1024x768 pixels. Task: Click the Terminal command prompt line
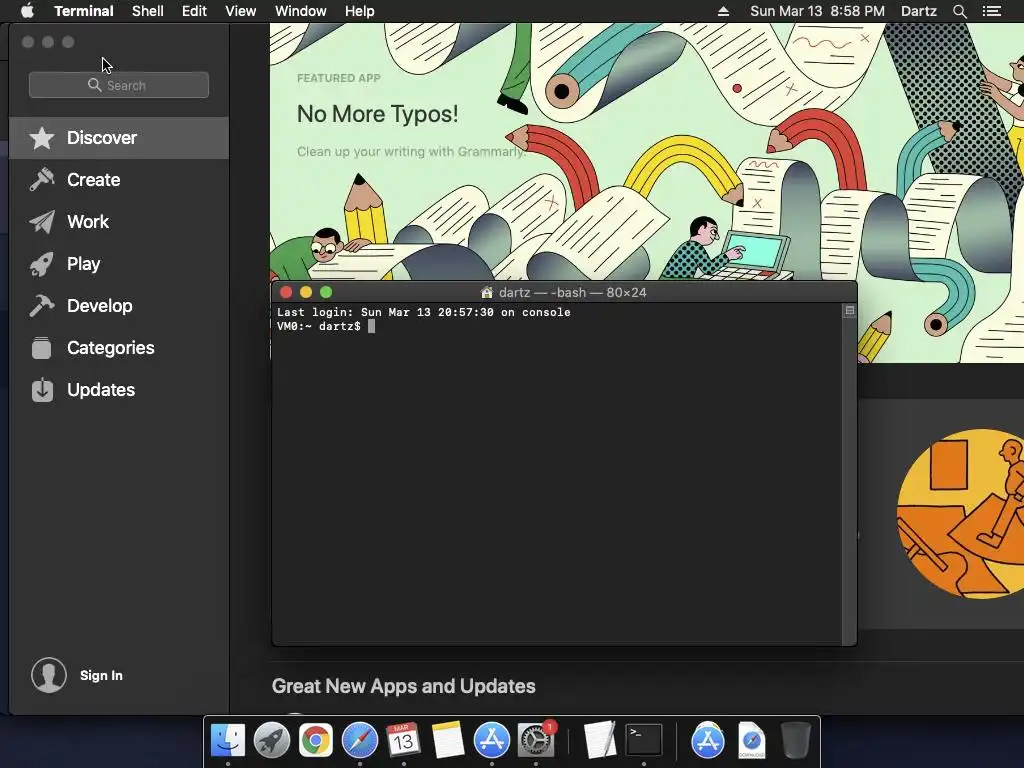click(x=326, y=326)
